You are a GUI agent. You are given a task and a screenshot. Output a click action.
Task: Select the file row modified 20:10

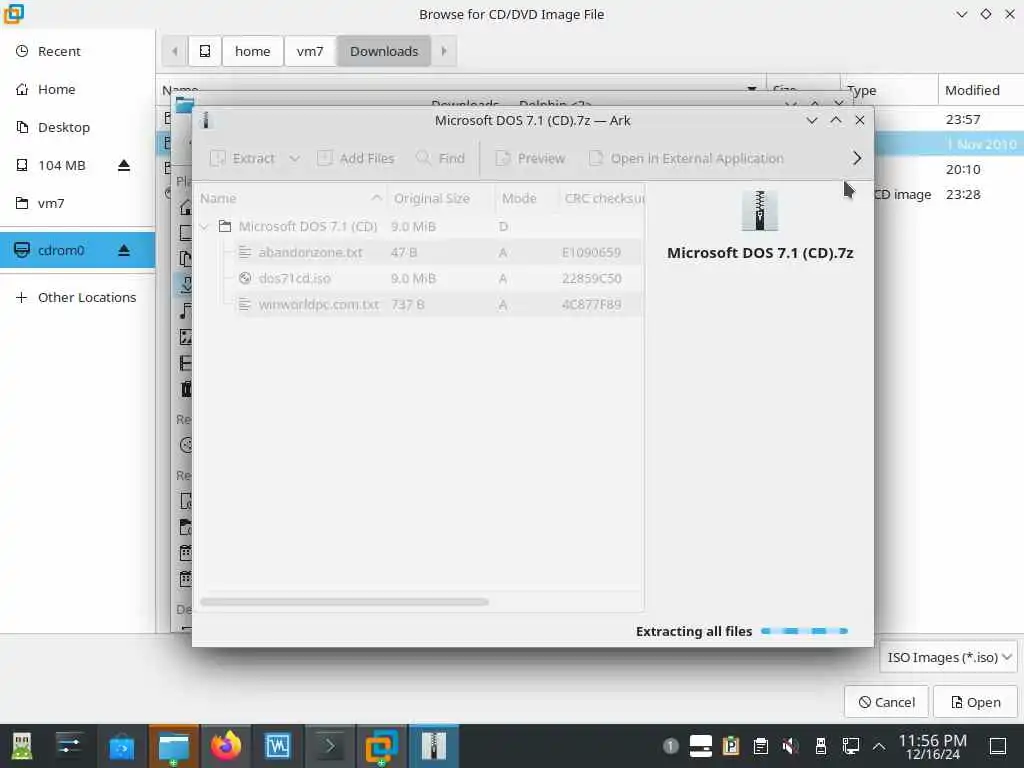948,169
